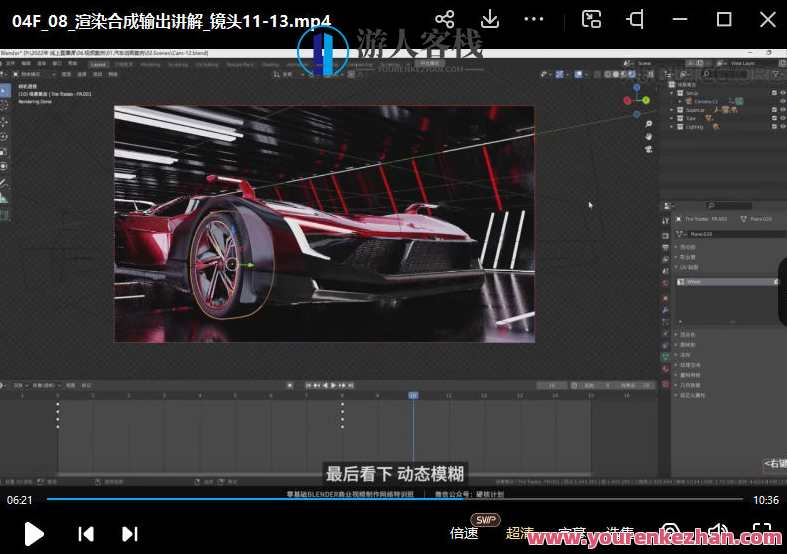
Task: Open the Material properties tab
Action: coord(666,370)
